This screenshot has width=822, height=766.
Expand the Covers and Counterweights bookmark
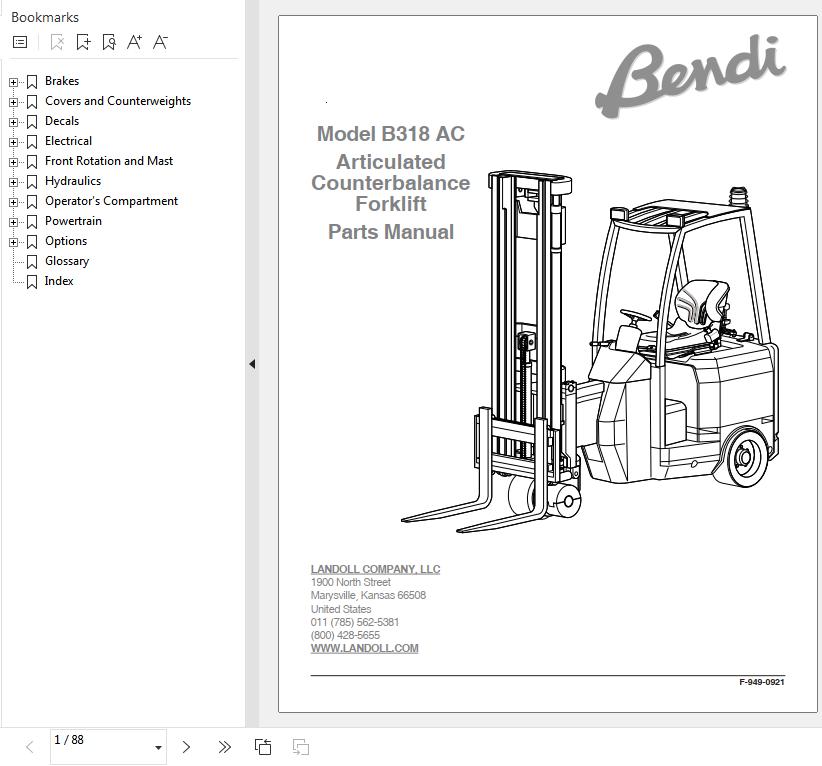[x=13, y=102]
